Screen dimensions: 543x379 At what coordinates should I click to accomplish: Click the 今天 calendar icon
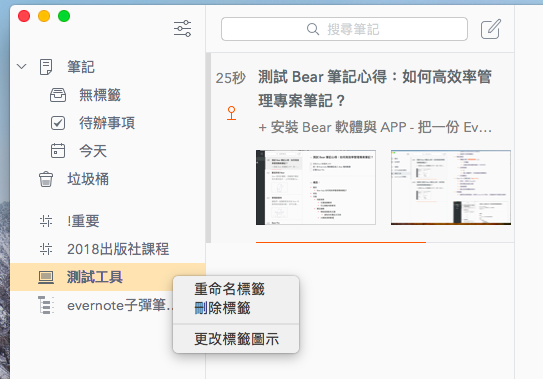coord(58,151)
